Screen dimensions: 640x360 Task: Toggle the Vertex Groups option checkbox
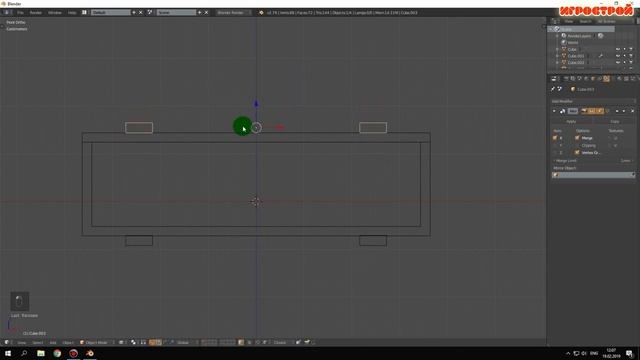(x=577, y=153)
